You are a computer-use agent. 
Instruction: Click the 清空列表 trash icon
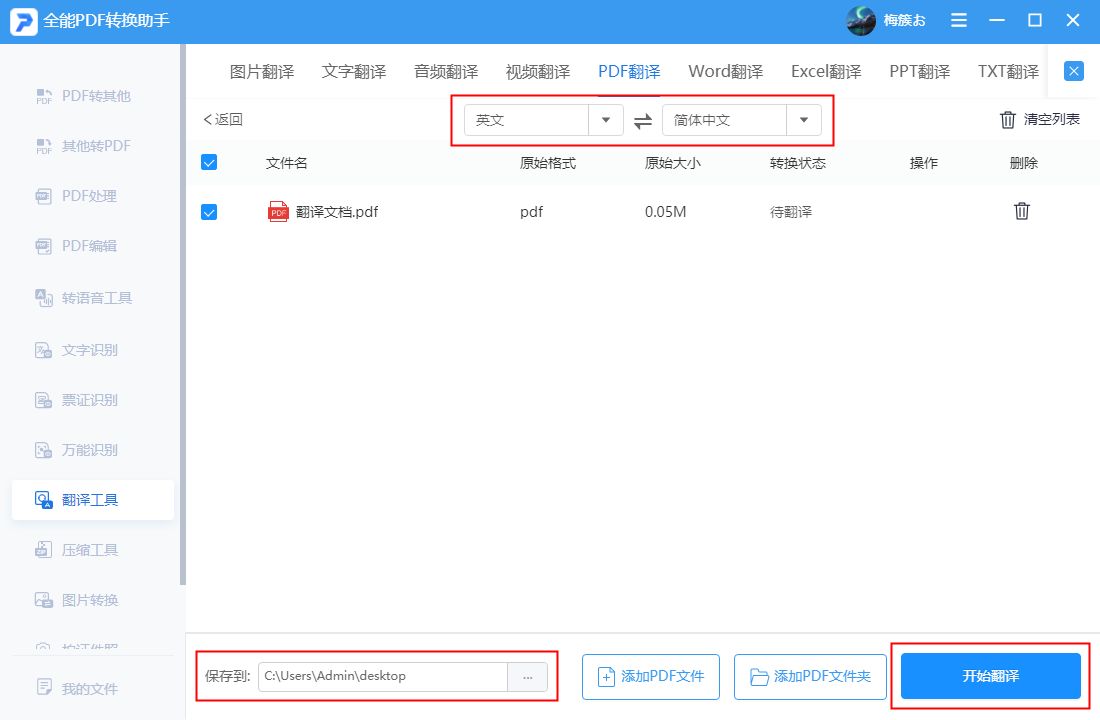pos(1007,120)
